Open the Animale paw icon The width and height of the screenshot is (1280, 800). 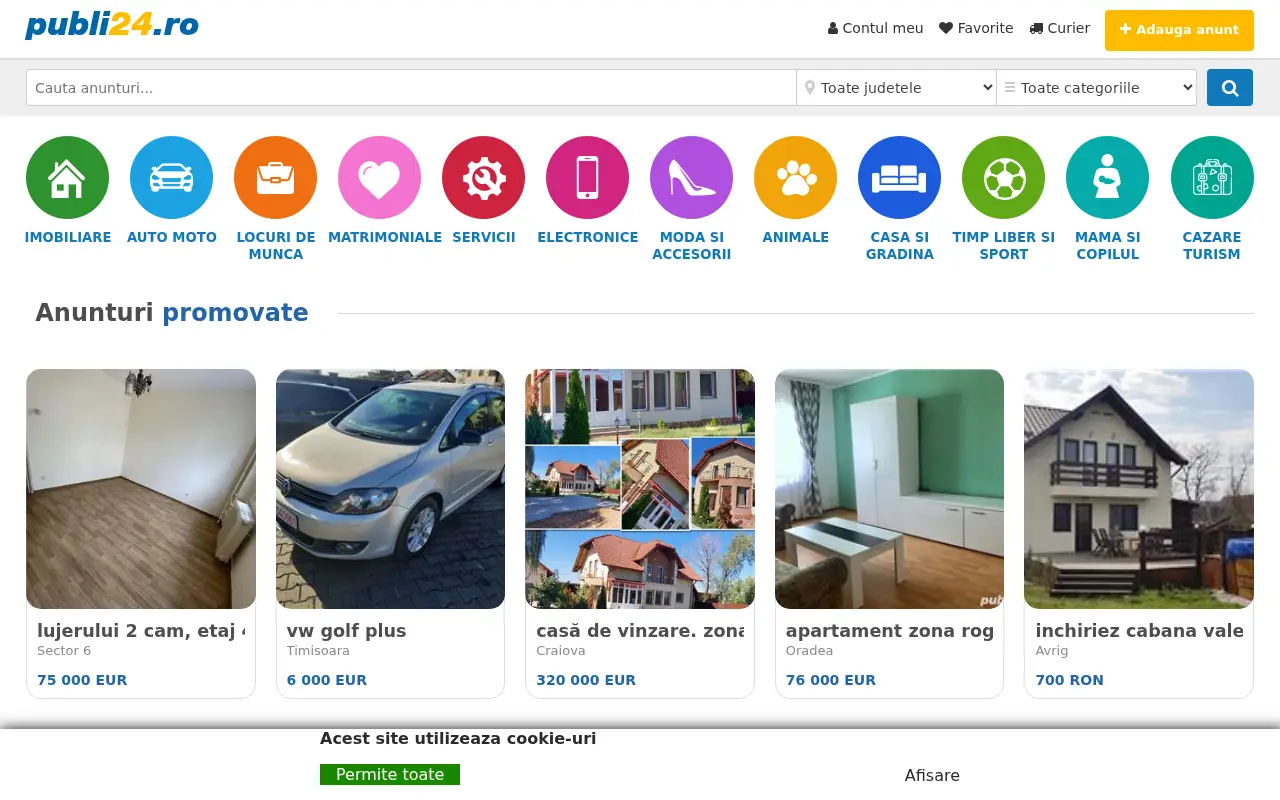tap(795, 178)
